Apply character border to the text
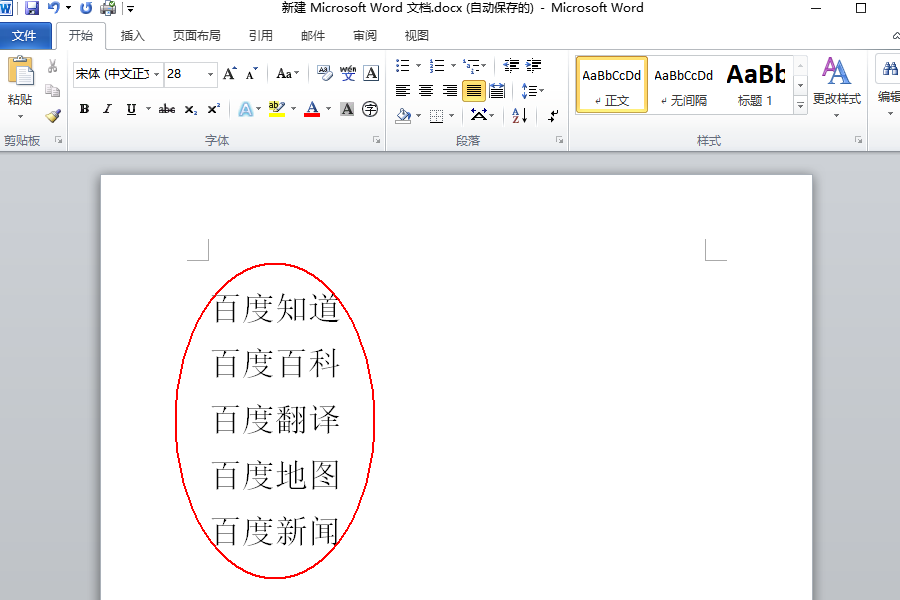The height and width of the screenshot is (600, 900). click(x=371, y=73)
